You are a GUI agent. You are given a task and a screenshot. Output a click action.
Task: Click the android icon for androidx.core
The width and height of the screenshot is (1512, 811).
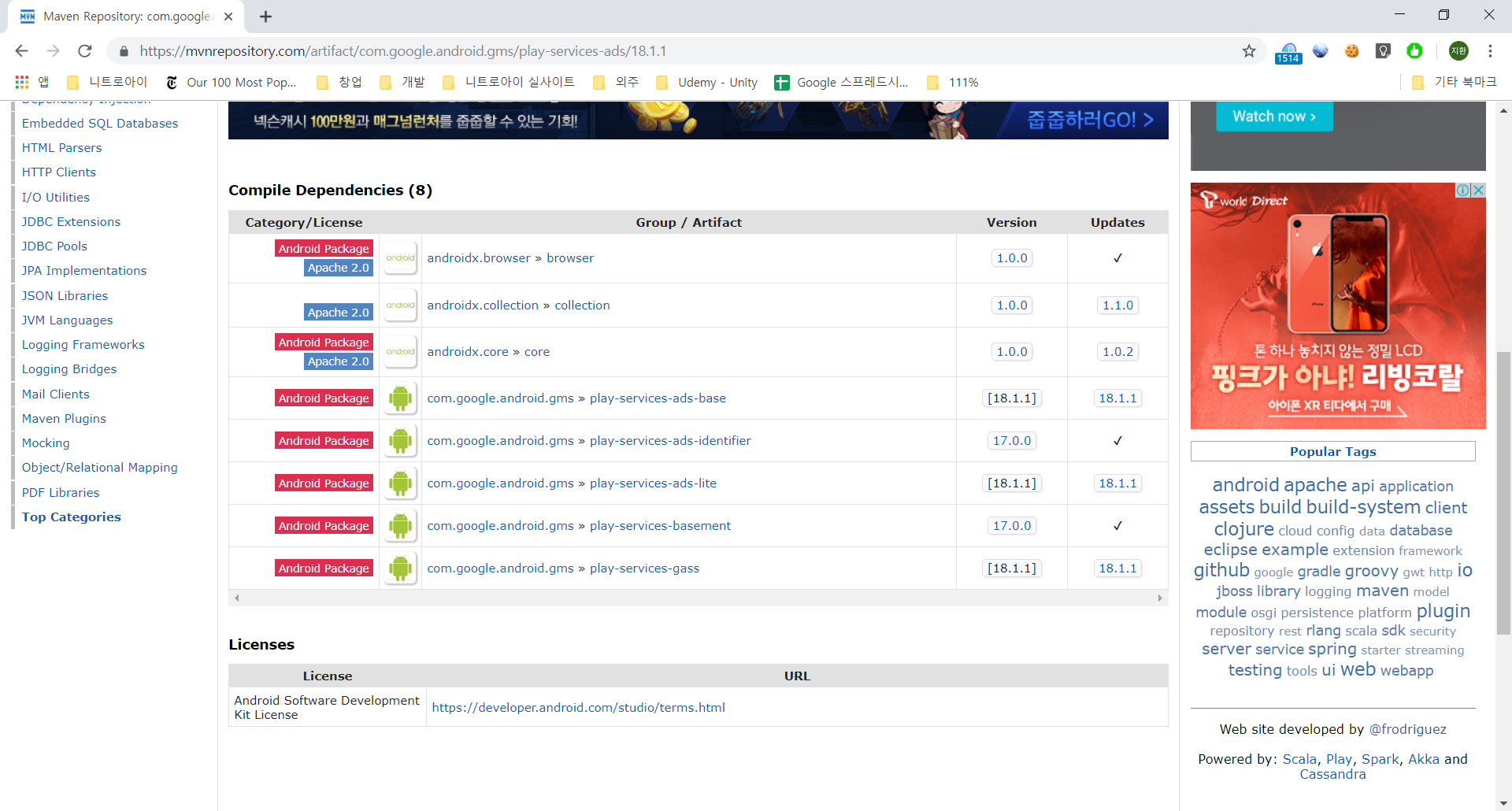[400, 352]
